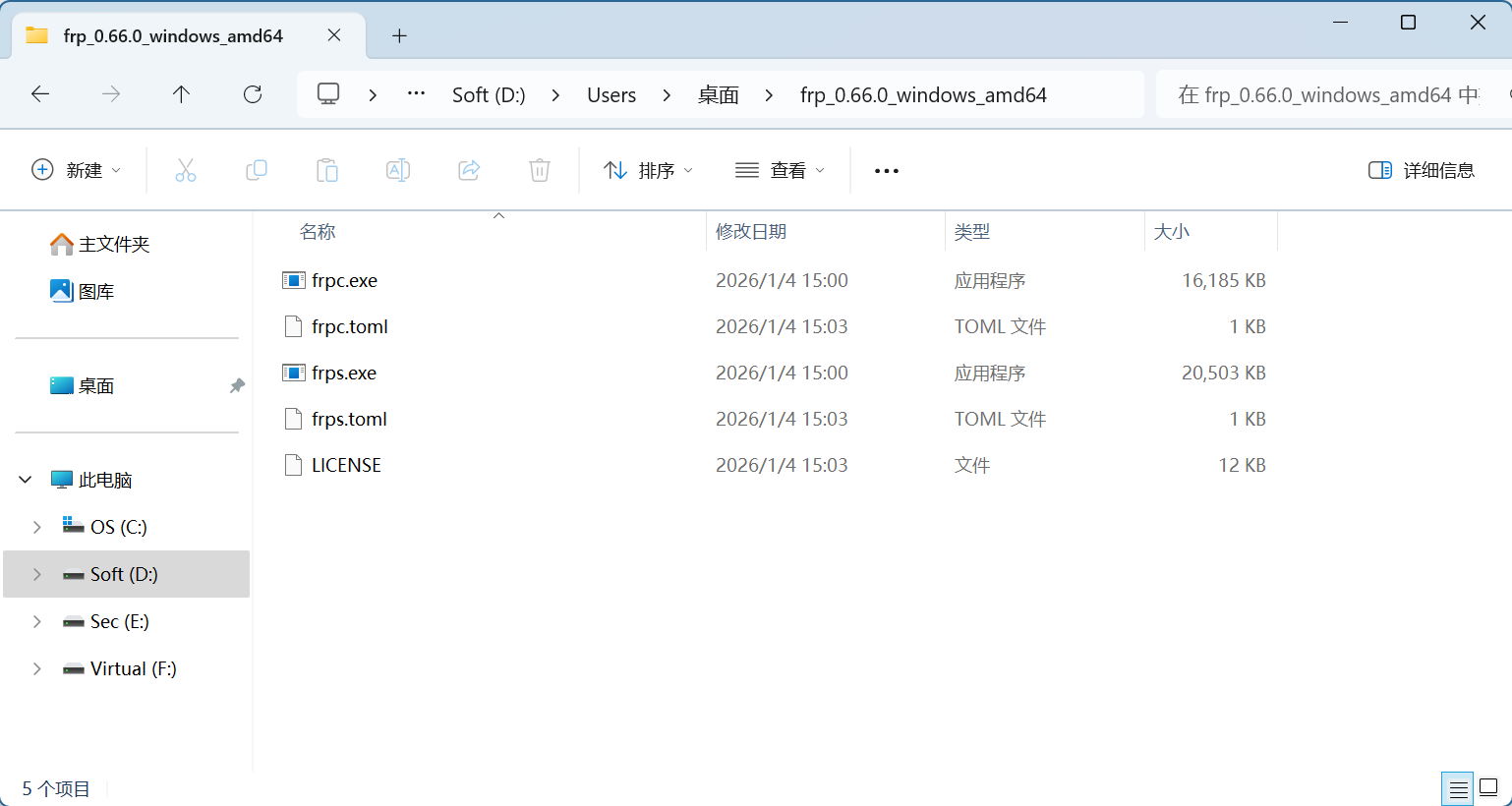
Task: Expand the OS (C:) drive tree node
Action: coord(37,527)
